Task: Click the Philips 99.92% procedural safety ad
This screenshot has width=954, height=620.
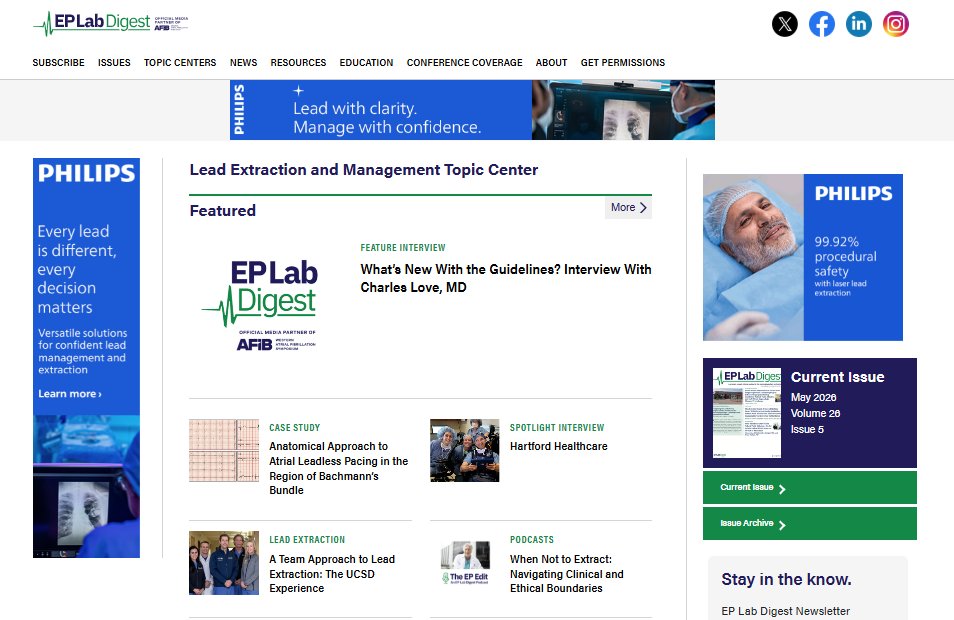Action: tap(803, 257)
